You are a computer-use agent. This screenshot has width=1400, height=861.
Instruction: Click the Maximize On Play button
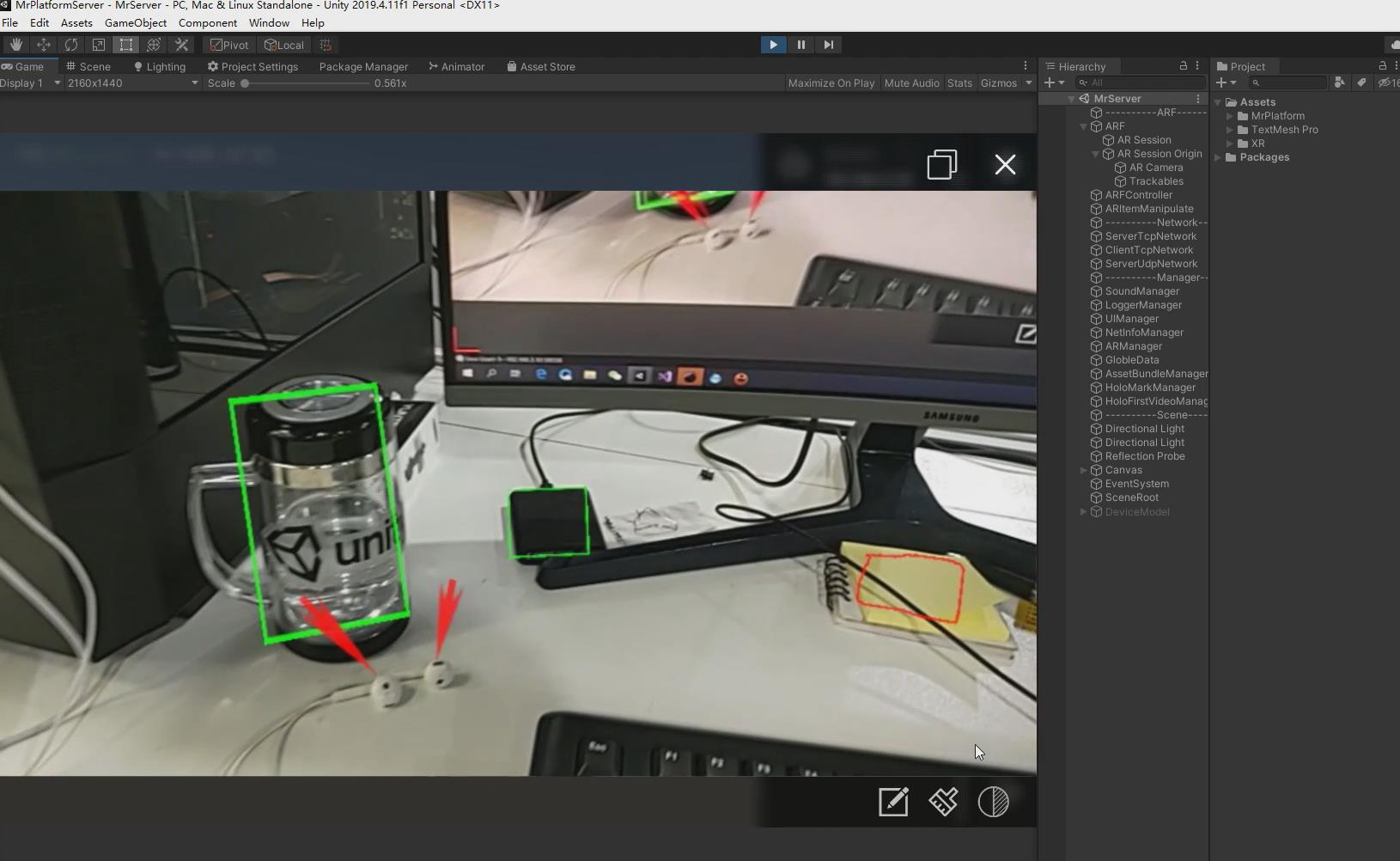pos(831,82)
